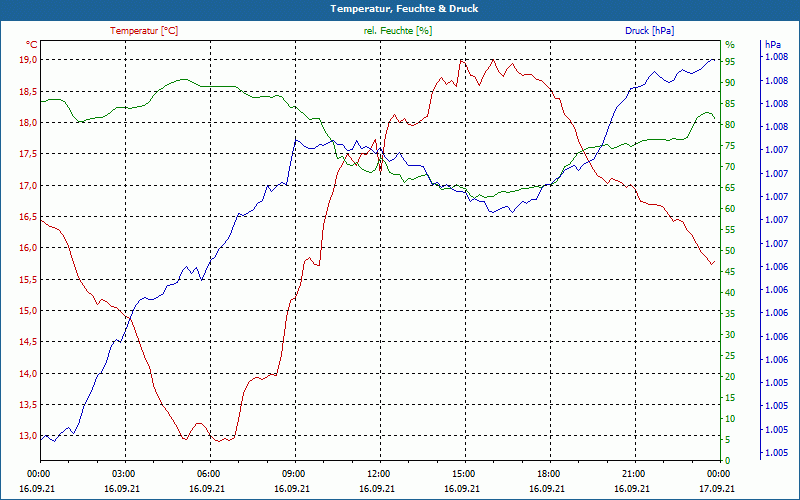800x500 pixels.
Task: Click the 55 humidity axis value
Action: [x=730, y=230]
